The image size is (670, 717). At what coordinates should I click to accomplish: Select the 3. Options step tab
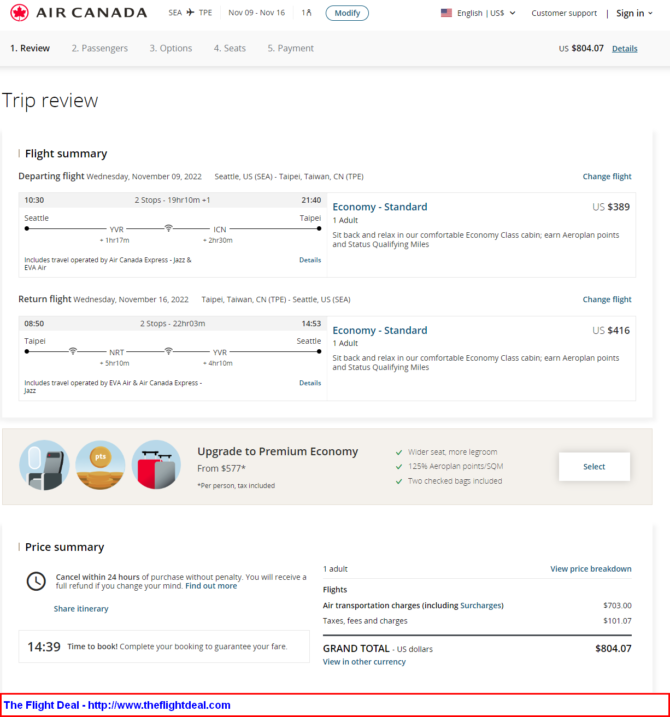[171, 48]
